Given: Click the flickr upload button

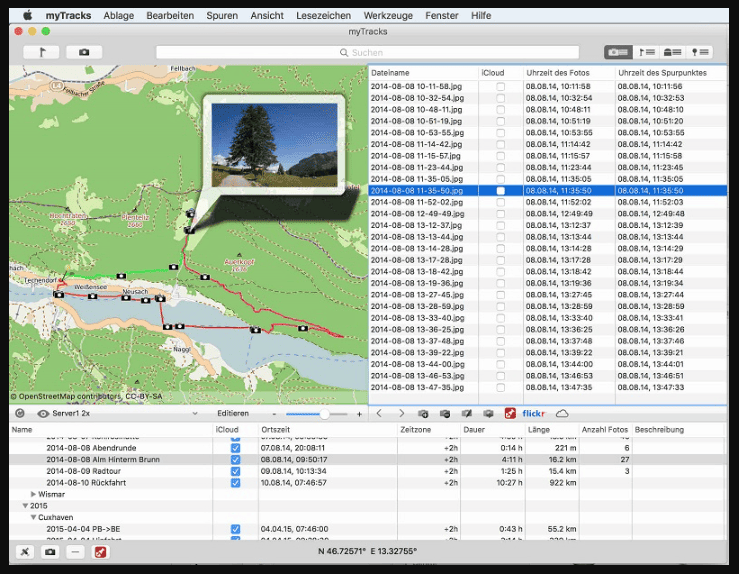Looking at the screenshot, I should [x=534, y=413].
